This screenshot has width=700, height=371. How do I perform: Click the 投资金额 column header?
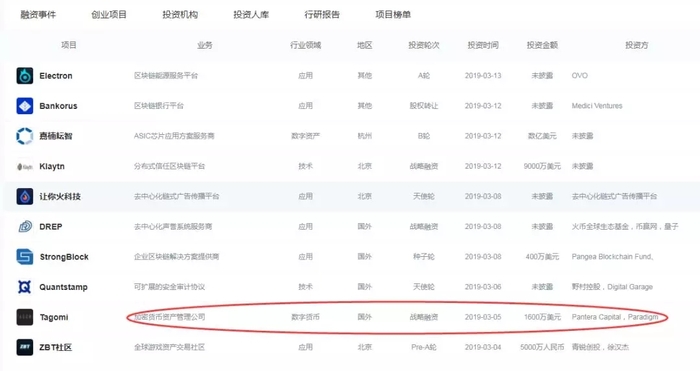click(x=542, y=45)
